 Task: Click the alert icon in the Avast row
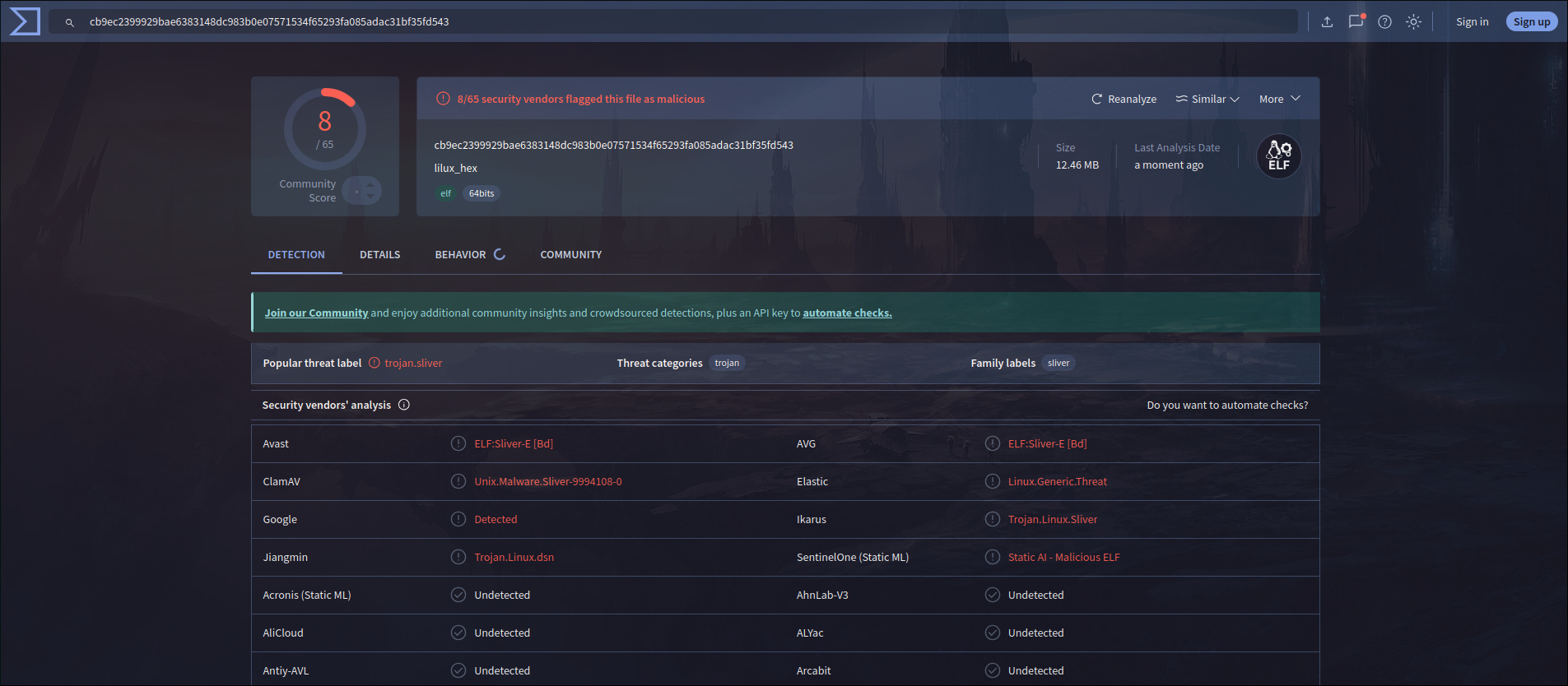[x=458, y=443]
